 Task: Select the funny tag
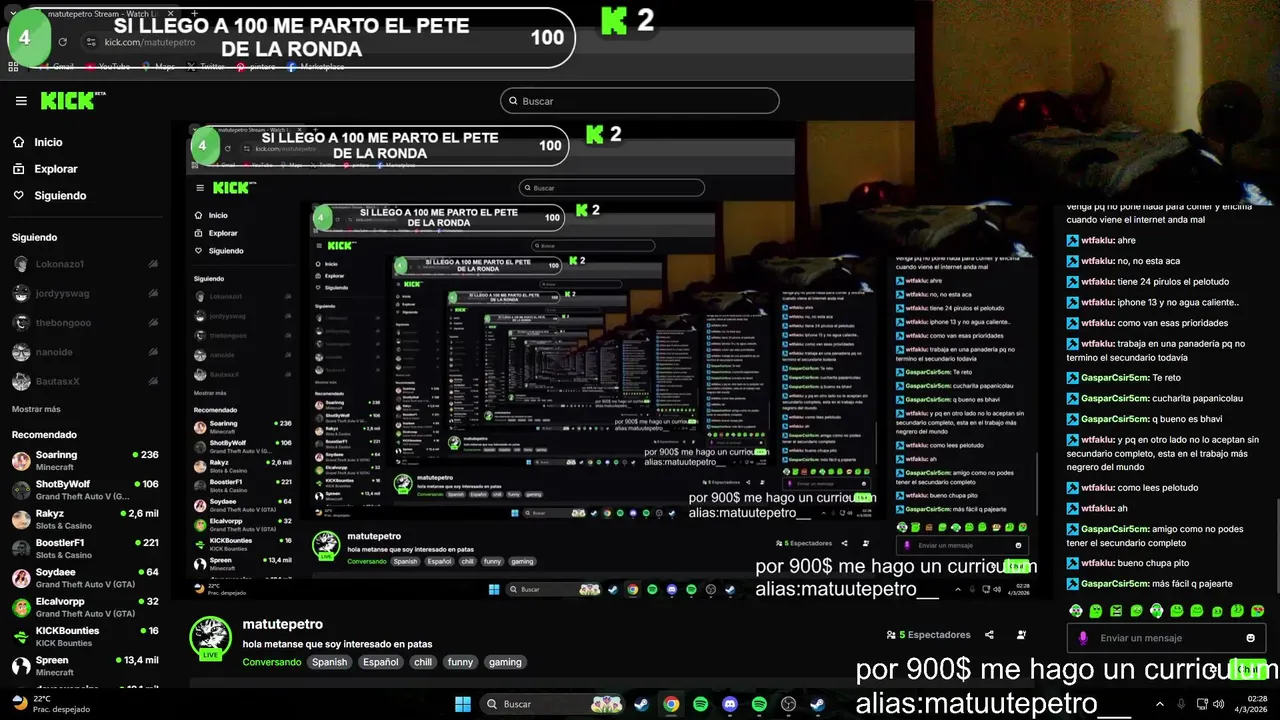pyautogui.click(x=460, y=662)
